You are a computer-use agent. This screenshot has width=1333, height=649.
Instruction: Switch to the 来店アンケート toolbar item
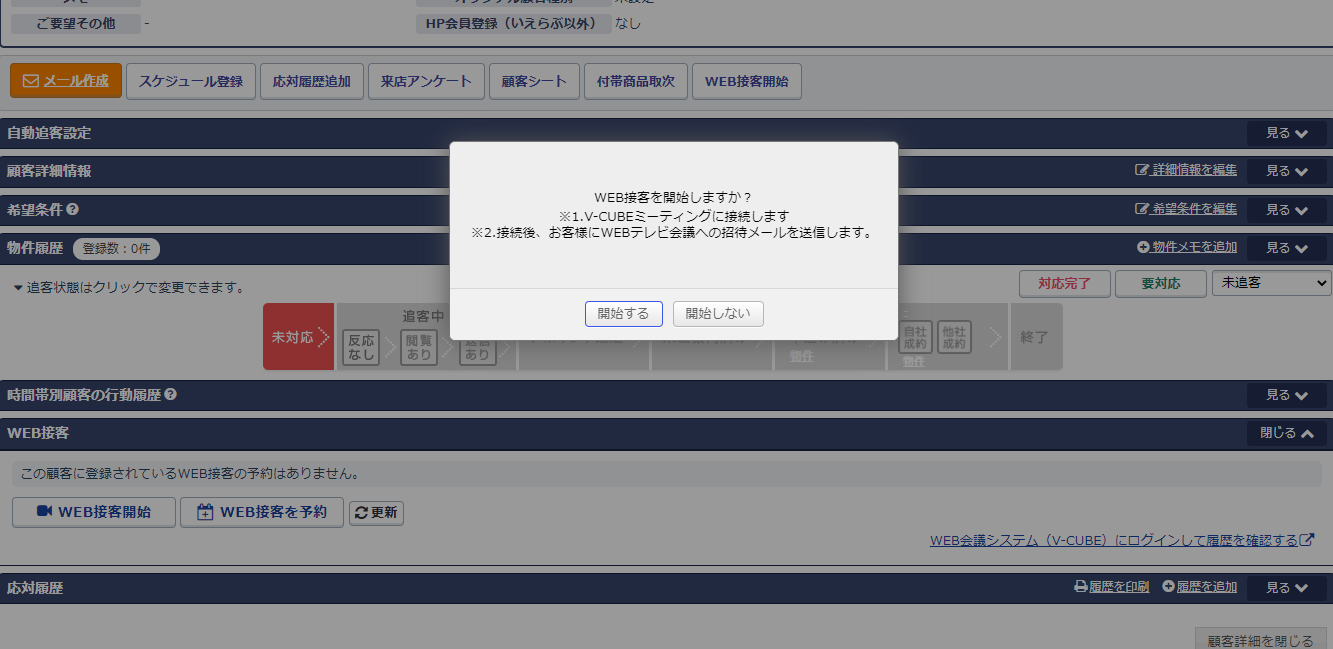(x=426, y=81)
